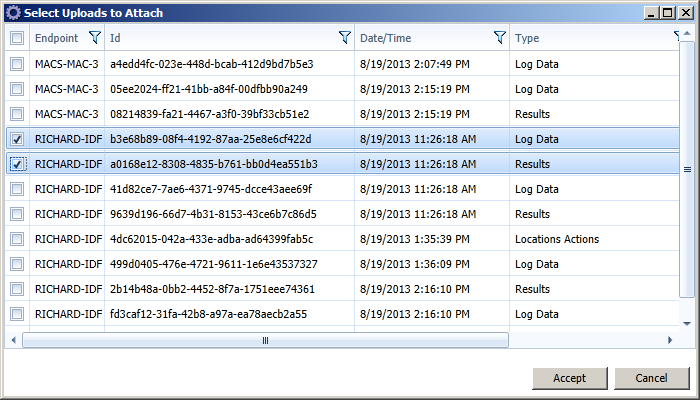Open the Id column filter funnel
The image size is (700, 400).
pos(344,38)
